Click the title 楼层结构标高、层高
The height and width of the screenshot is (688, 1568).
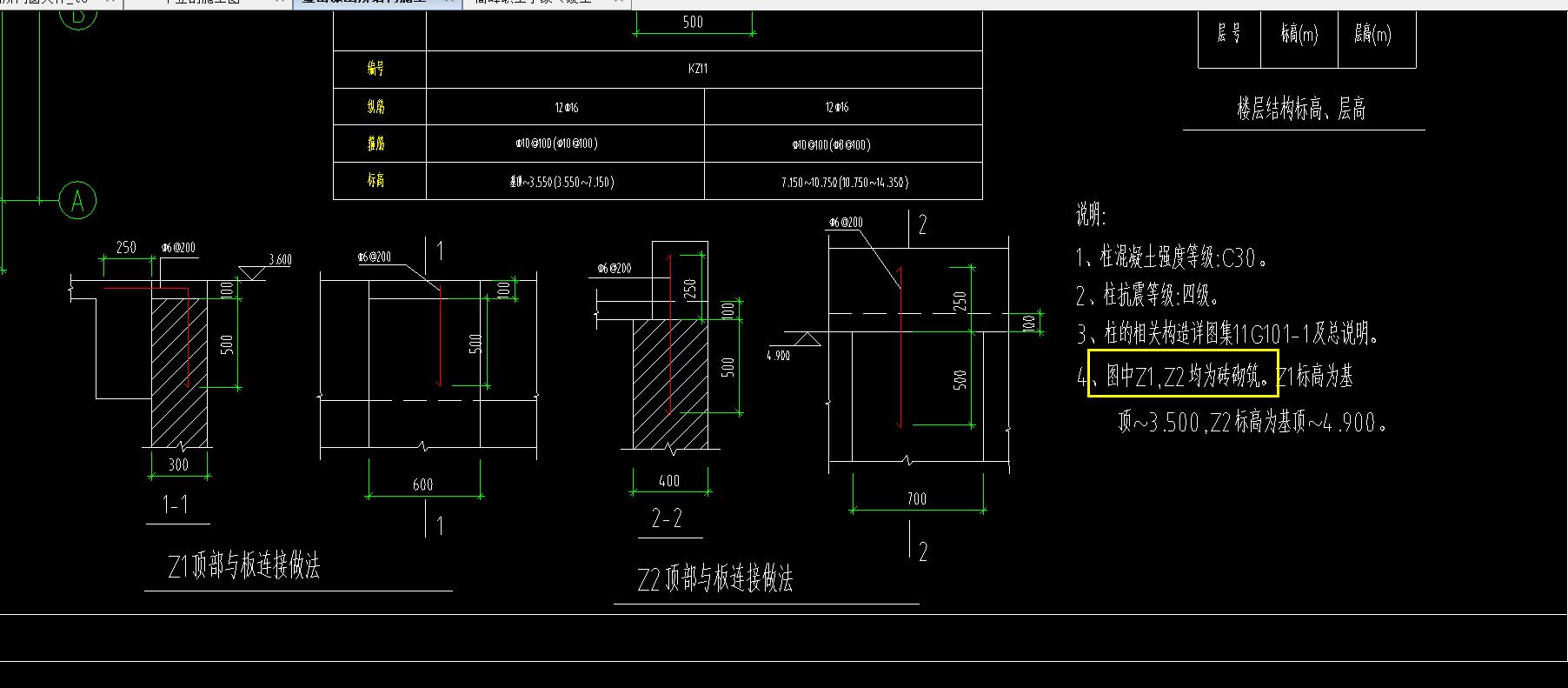(1301, 110)
